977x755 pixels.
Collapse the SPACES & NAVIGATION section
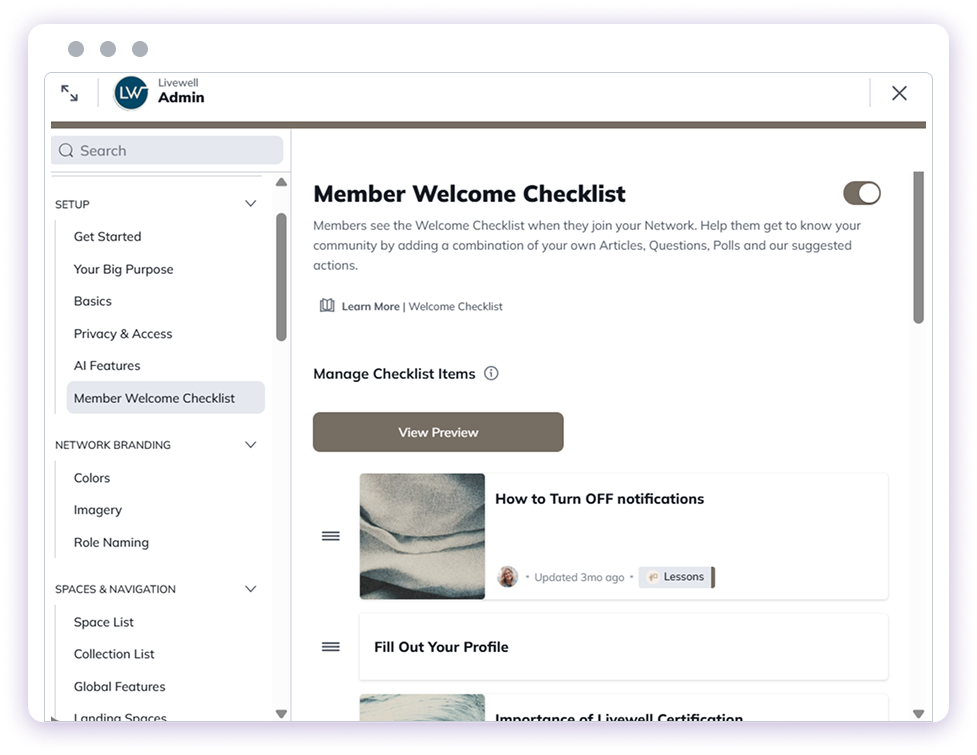point(250,589)
